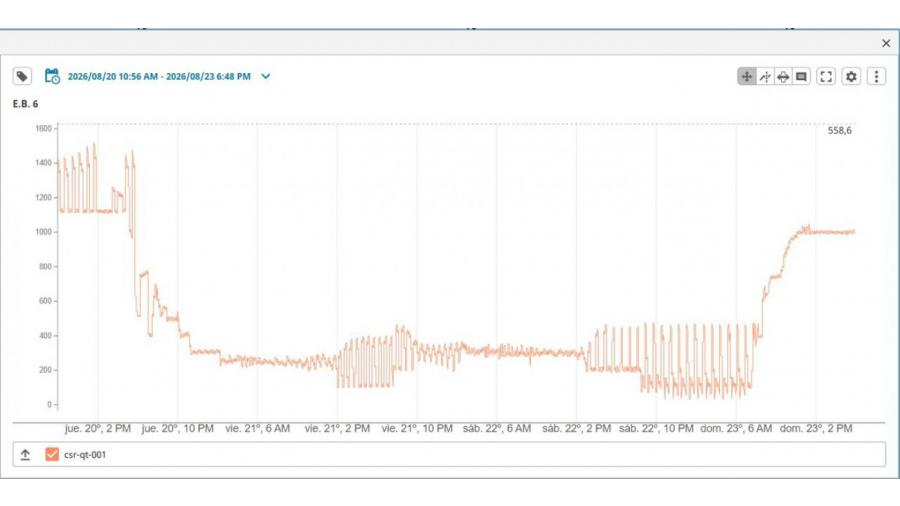Click the upload arrow icon beside legend
The width and height of the screenshot is (900, 506).
(25, 454)
